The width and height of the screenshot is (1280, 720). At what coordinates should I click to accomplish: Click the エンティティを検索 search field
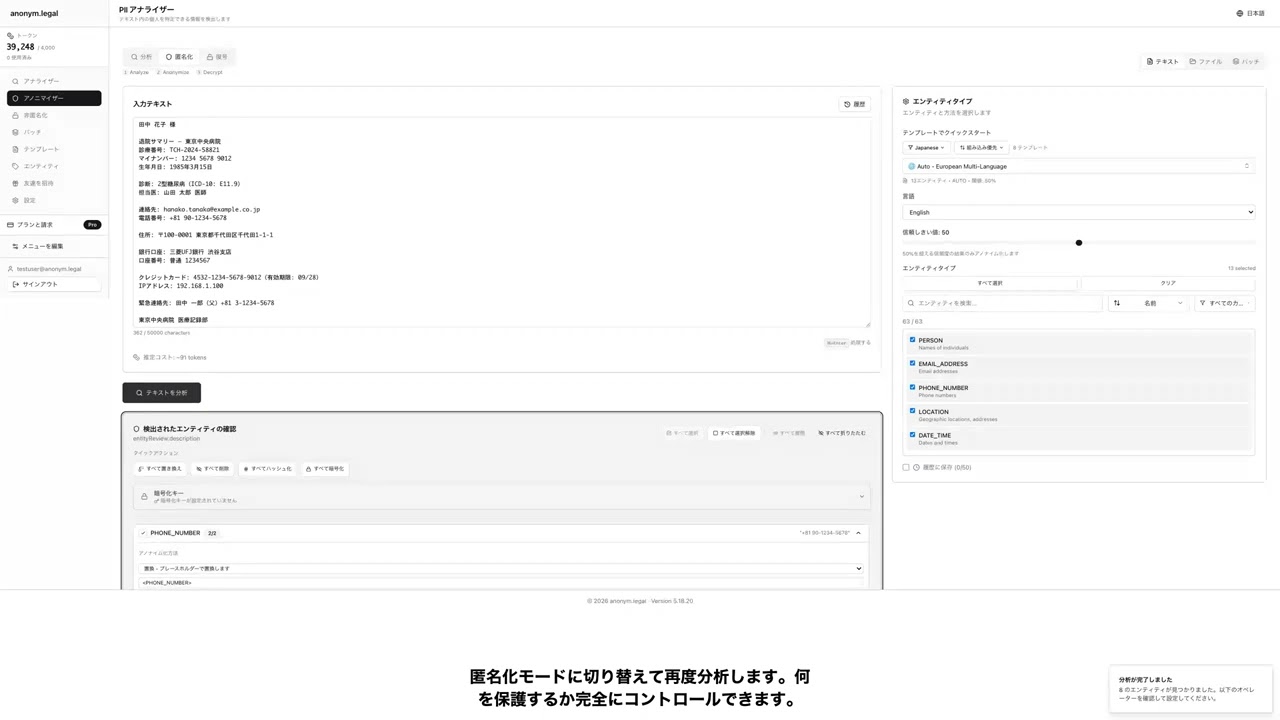(x=1003, y=303)
